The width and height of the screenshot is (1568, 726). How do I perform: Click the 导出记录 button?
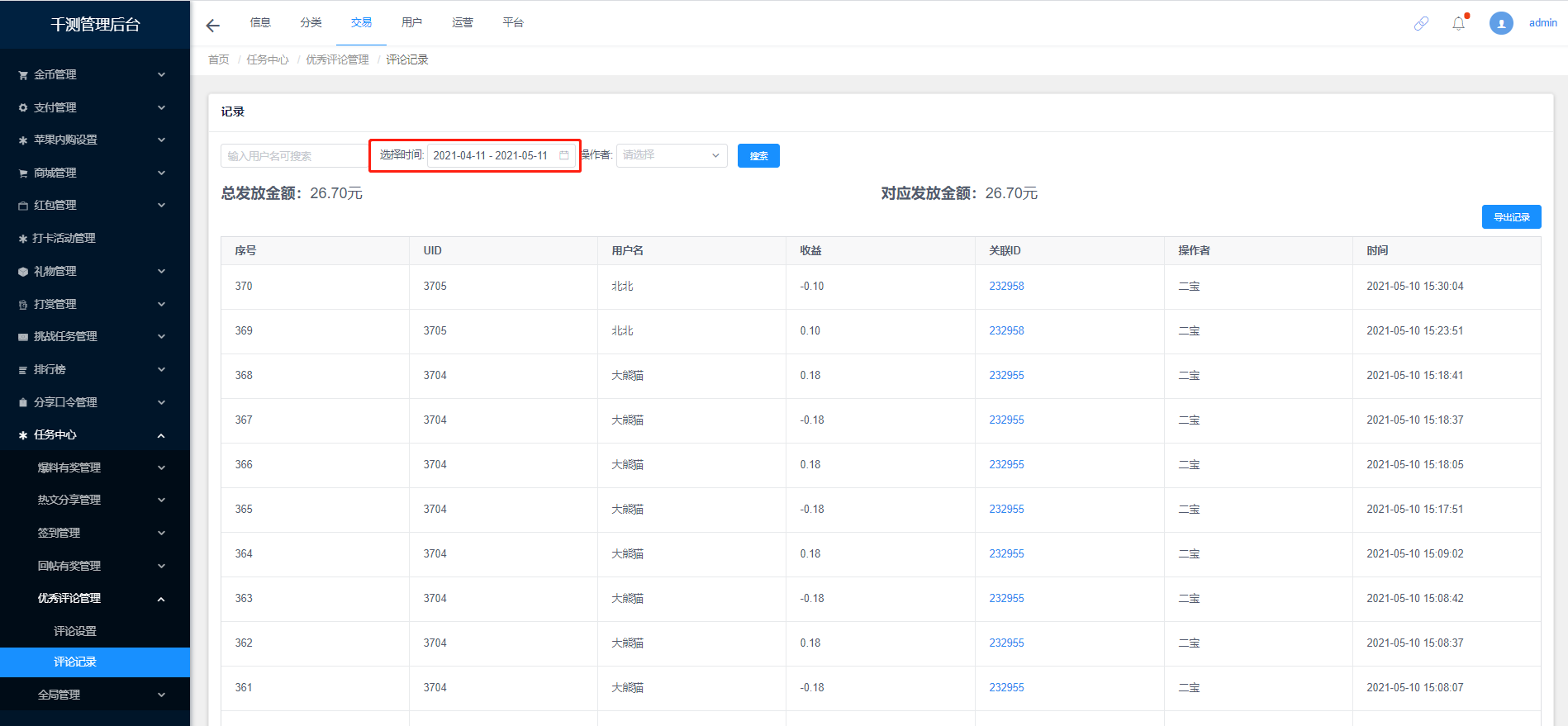pyautogui.click(x=1511, y=216)
